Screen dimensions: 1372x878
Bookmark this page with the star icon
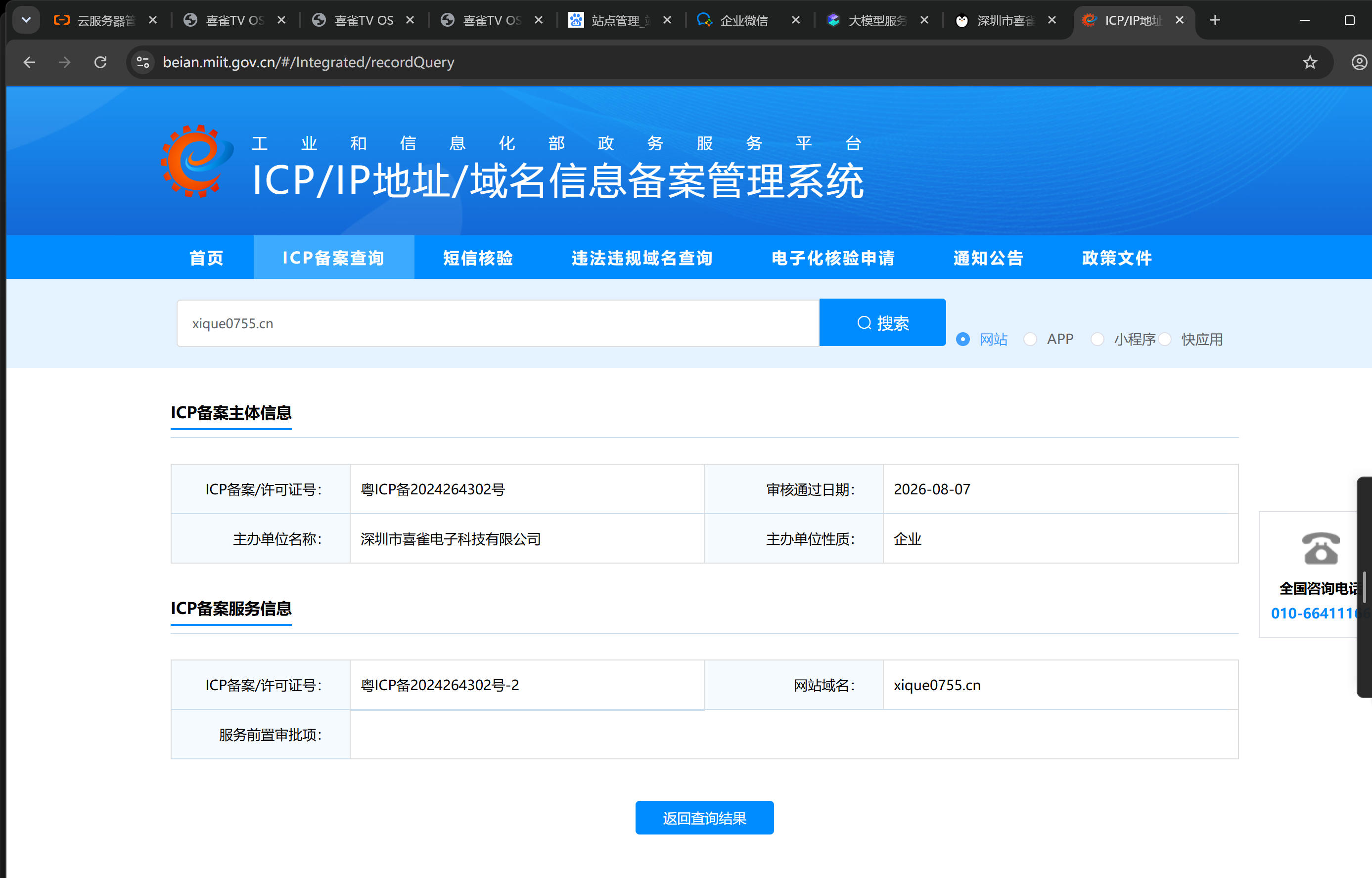tap(1310, 62)
